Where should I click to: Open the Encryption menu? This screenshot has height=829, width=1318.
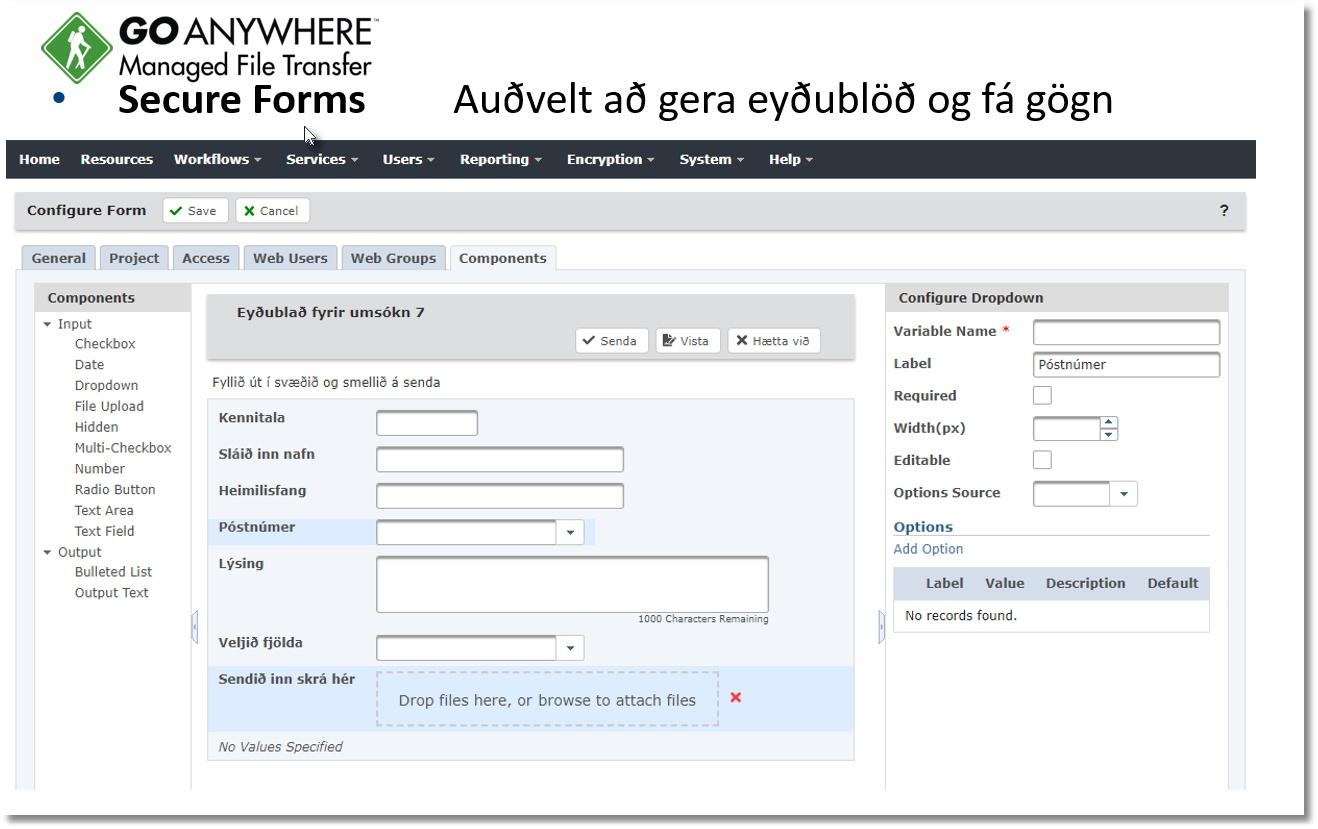click(x=610, y=159)
